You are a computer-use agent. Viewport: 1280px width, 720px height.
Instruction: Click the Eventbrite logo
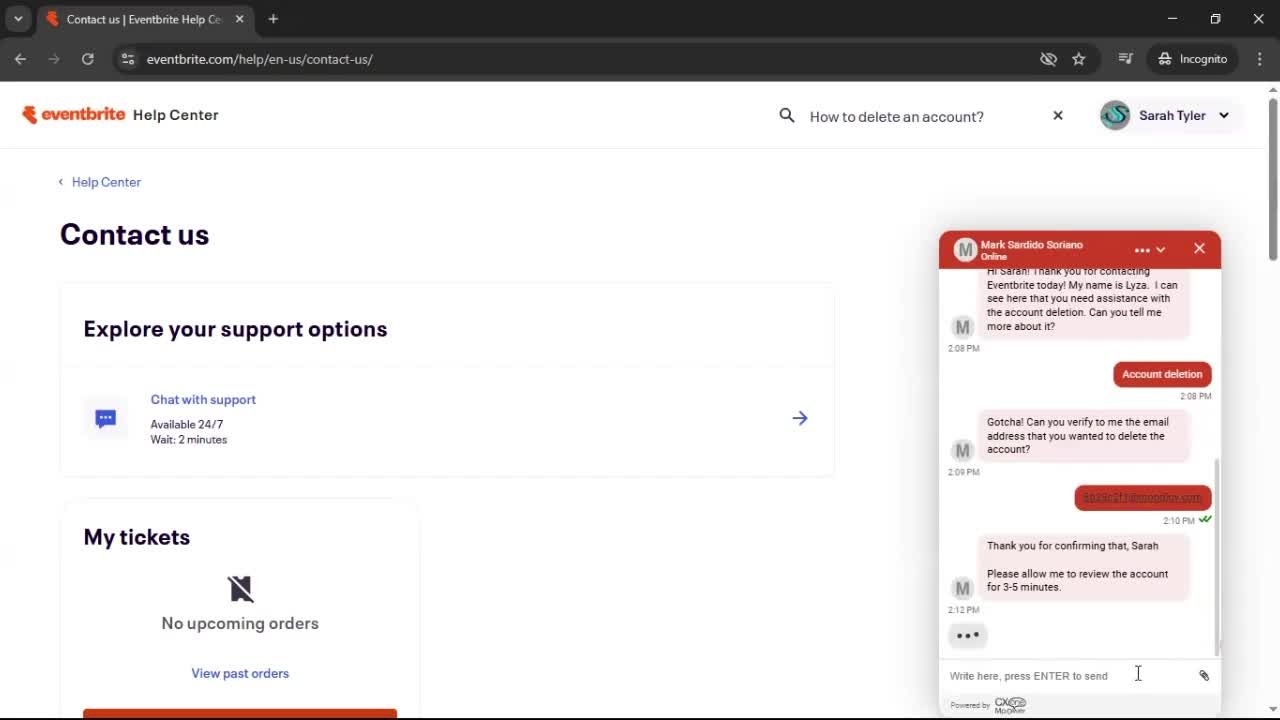[73, 114]
